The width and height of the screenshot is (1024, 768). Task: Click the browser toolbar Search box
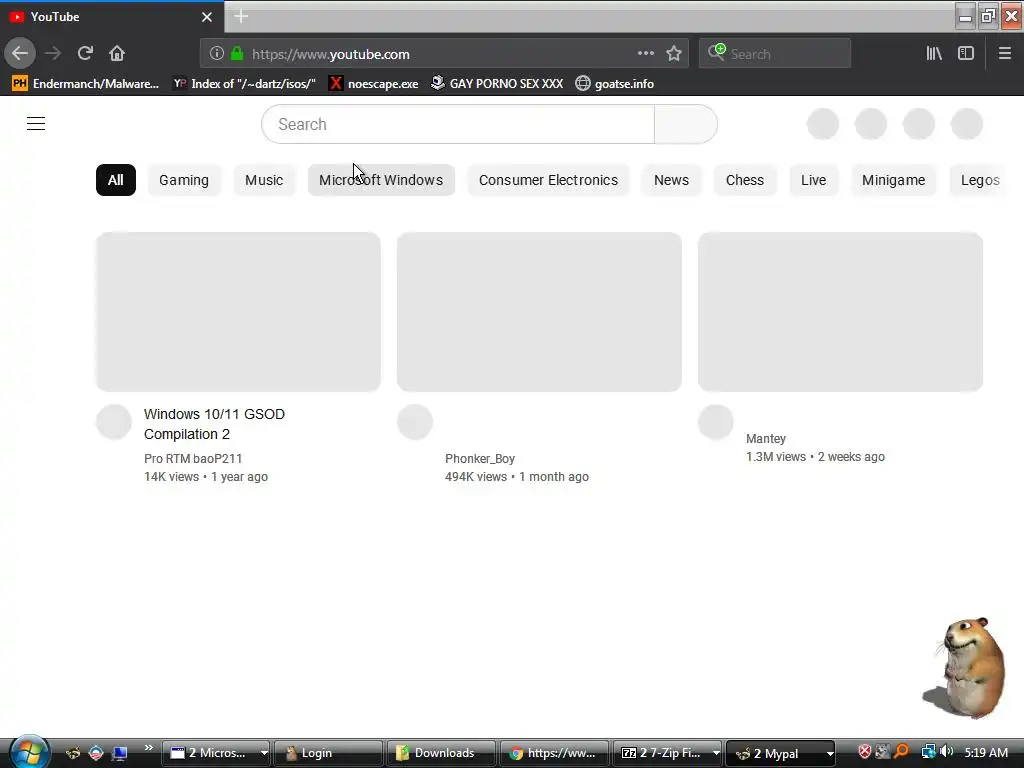pos(775,54)
